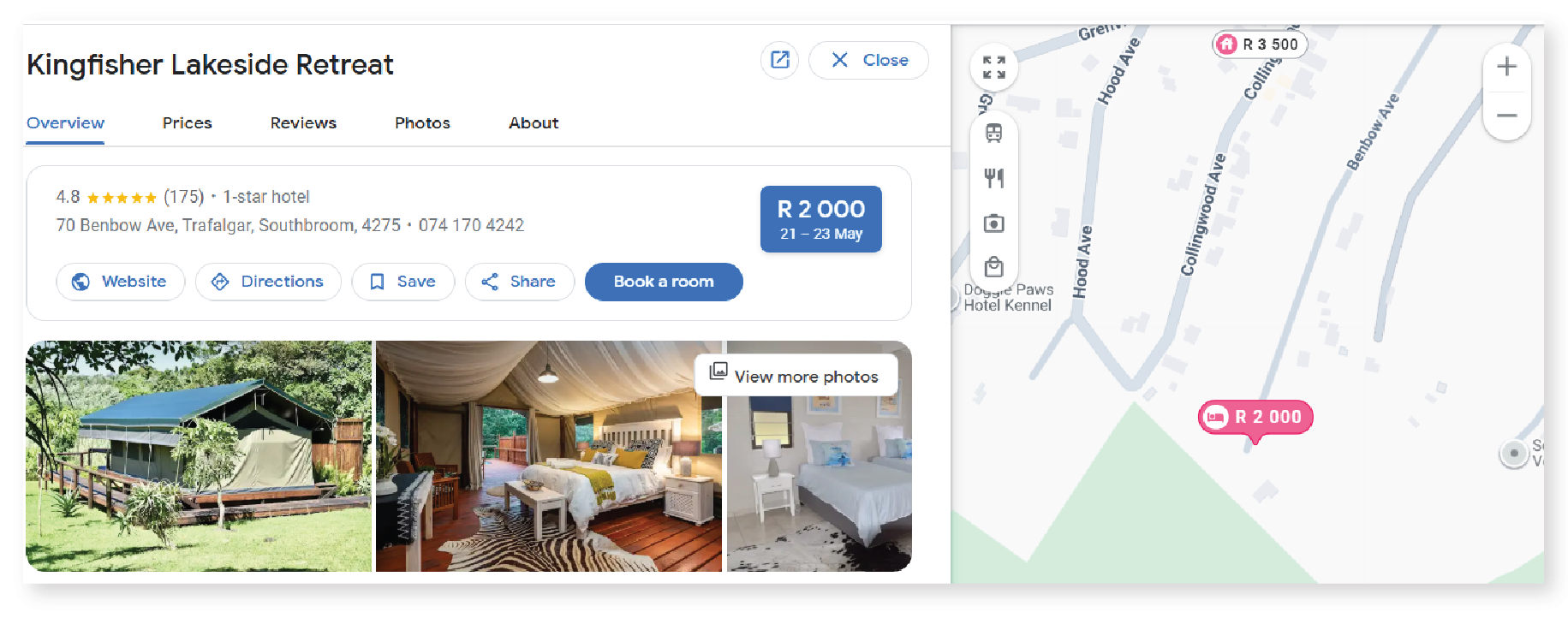Share this hotel listing

pos(519,282)
